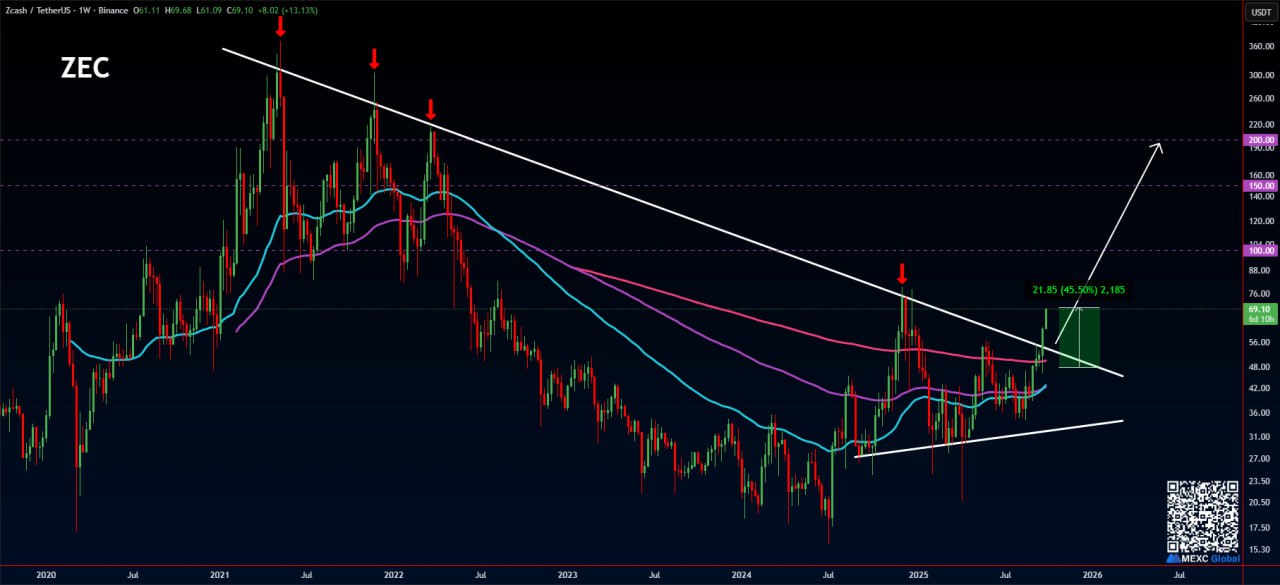Select the ZEC text annotation
The width and height of the screenshot is (1280, 585).
(83, 68)
